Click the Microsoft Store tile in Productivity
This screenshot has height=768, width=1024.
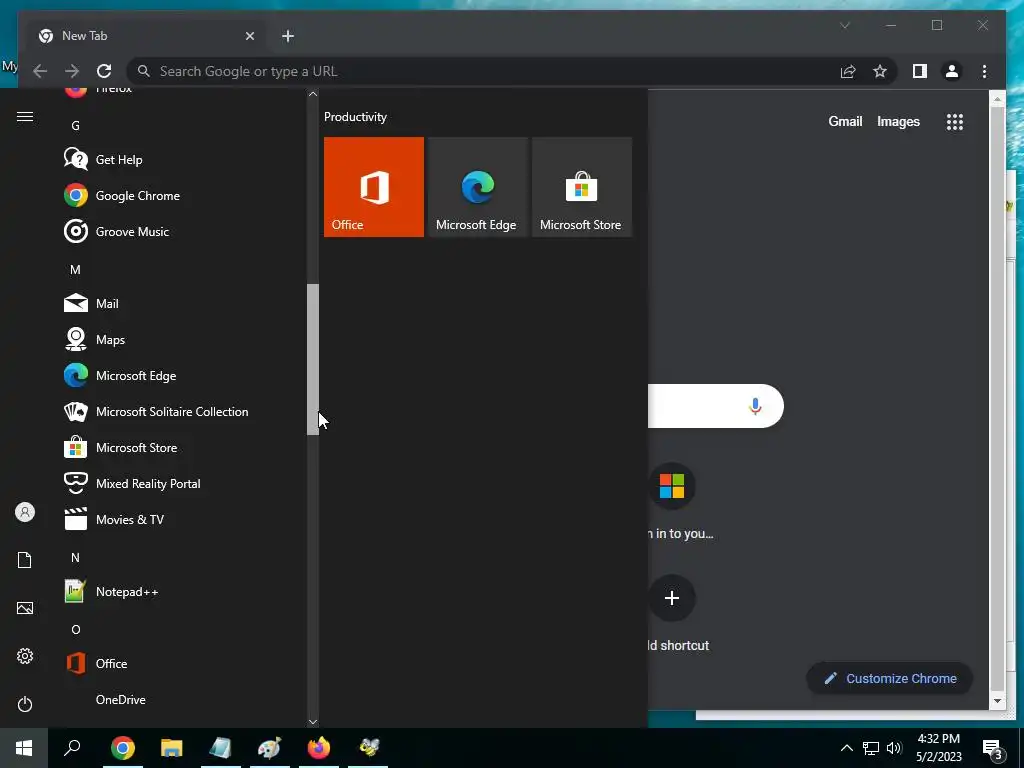pos(581,187)
